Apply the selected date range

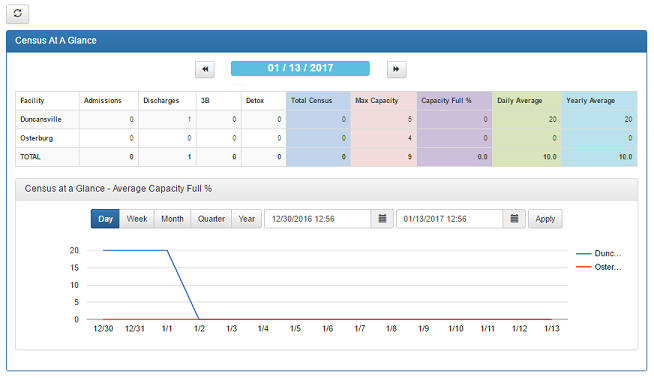point(545,219)
